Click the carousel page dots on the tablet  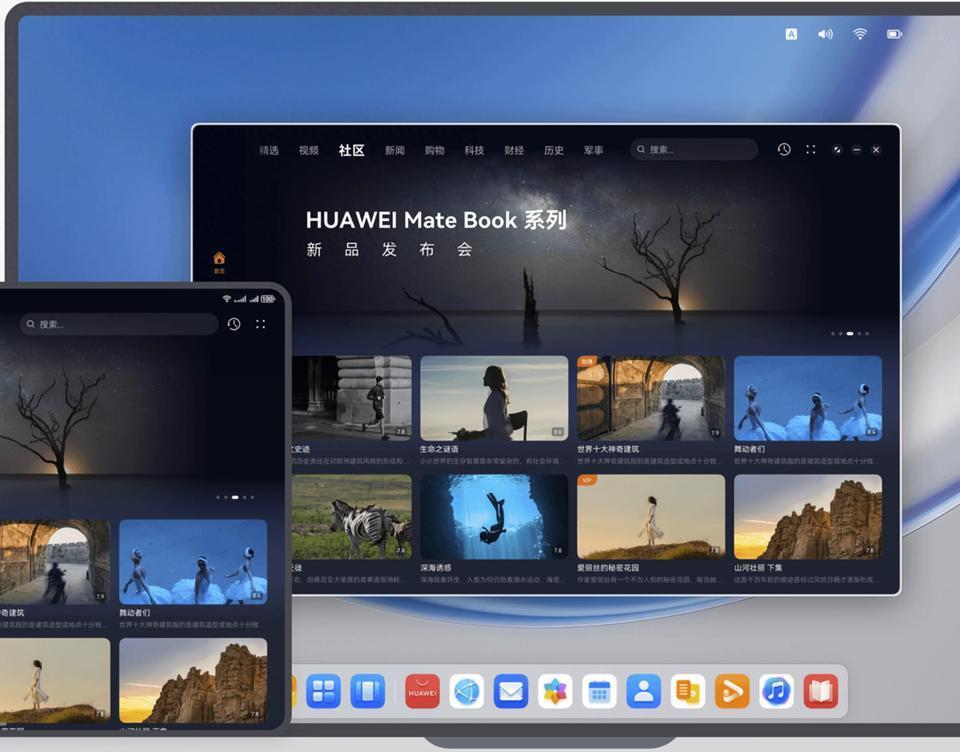(235, 497)
